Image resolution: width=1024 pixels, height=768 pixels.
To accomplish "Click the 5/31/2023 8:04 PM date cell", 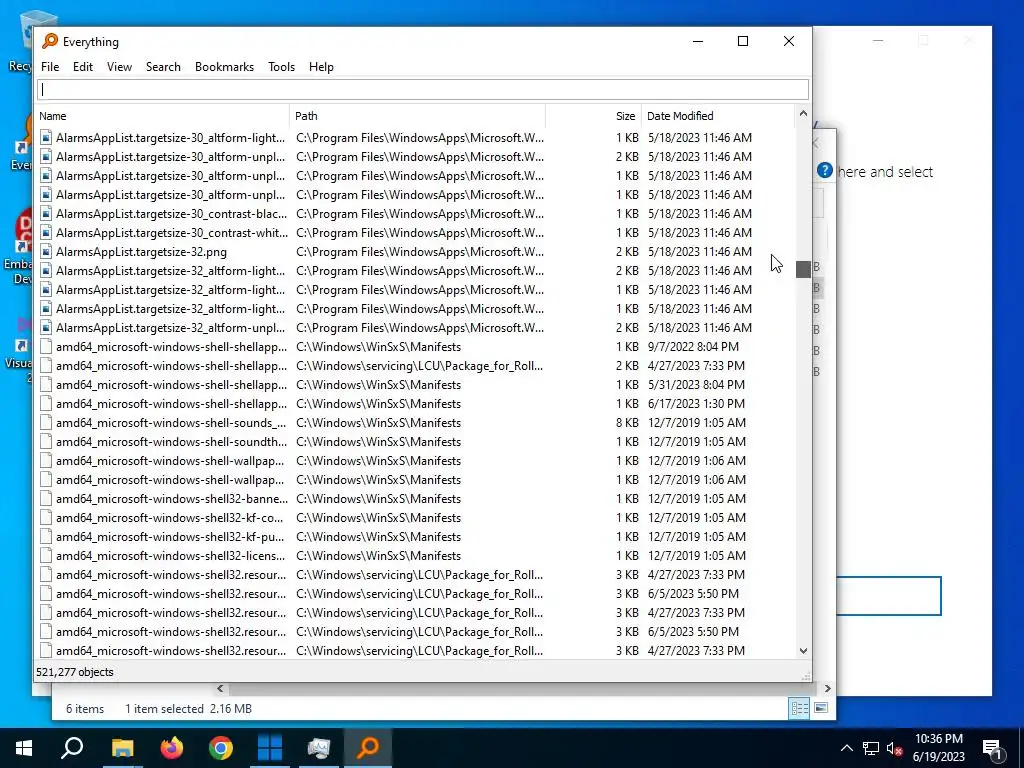I will (x=696, y=385).
